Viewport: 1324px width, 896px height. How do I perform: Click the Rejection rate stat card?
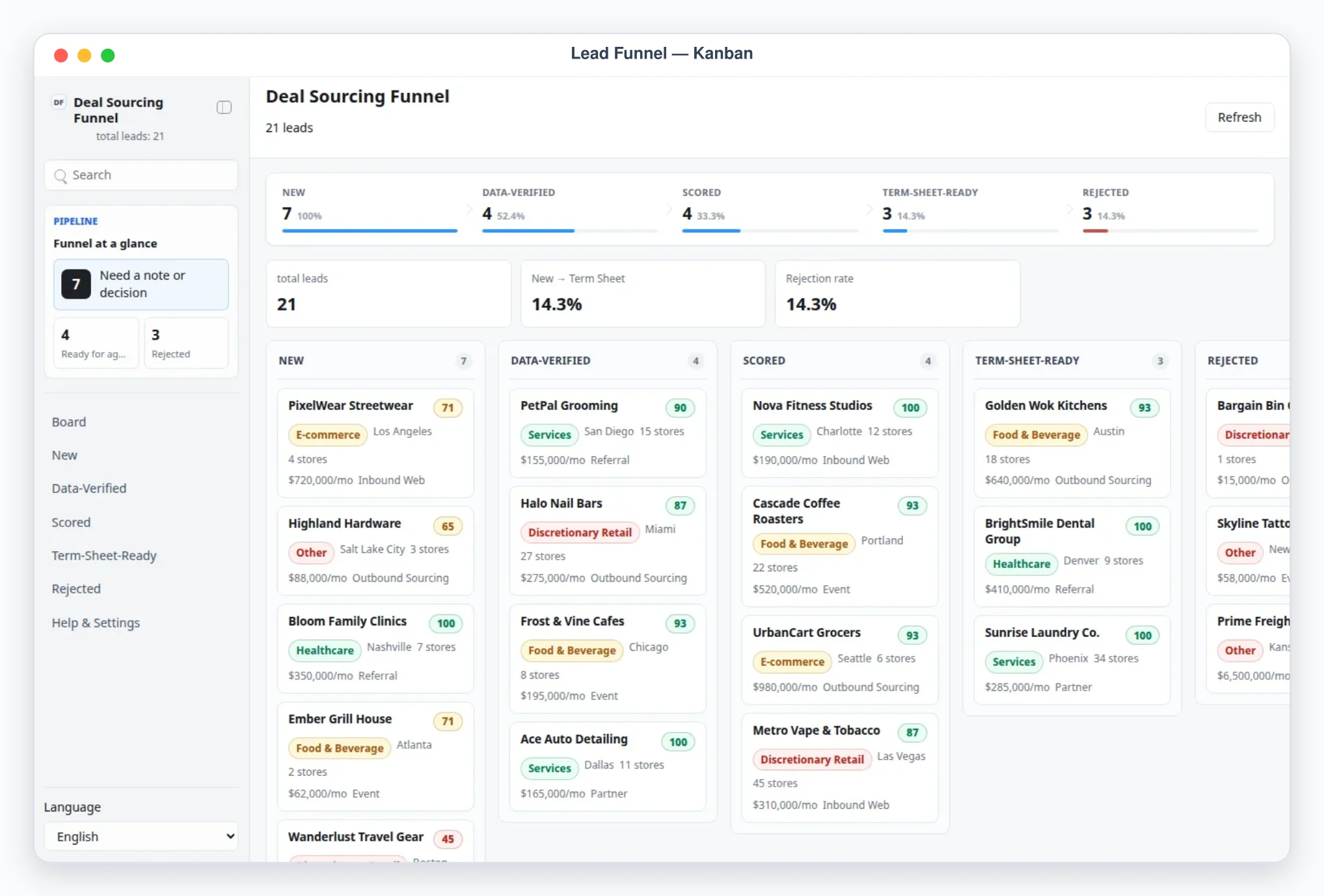[x=897, y=293]
